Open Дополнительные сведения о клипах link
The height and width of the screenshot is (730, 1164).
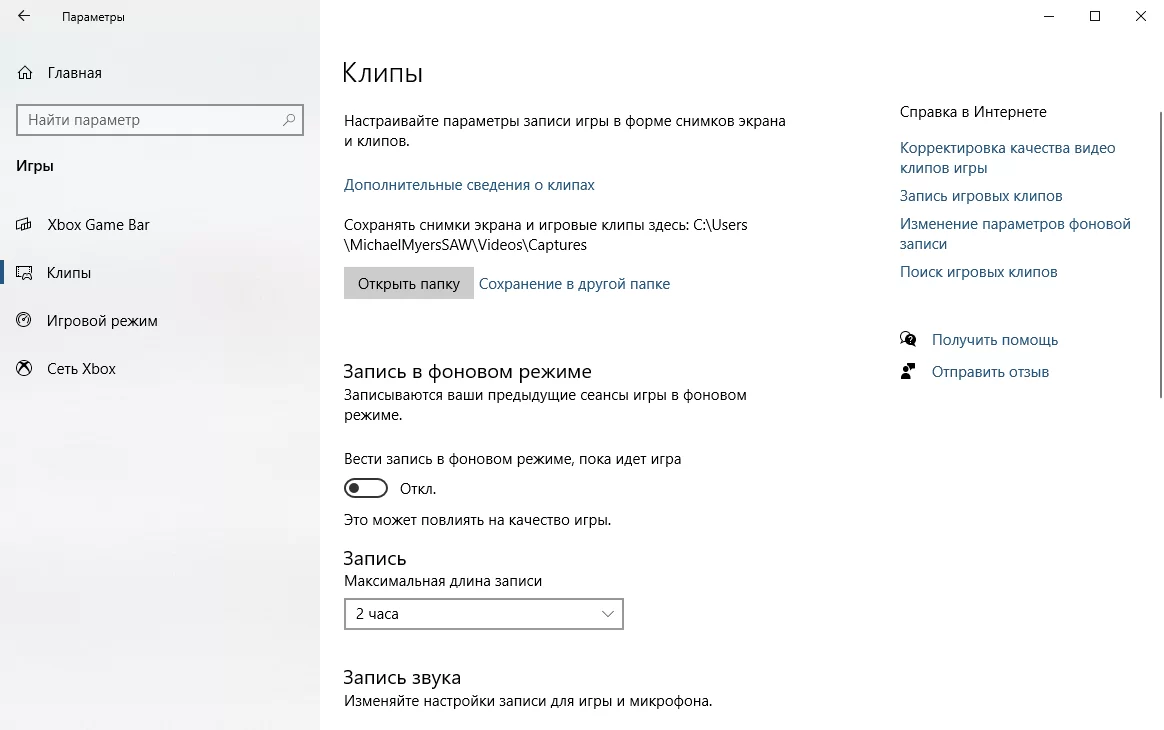469,185
